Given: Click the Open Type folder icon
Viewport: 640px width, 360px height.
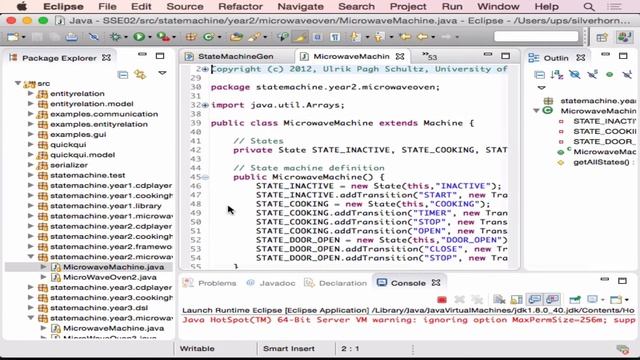Looking at the screenshot, I should click(236, 37).
